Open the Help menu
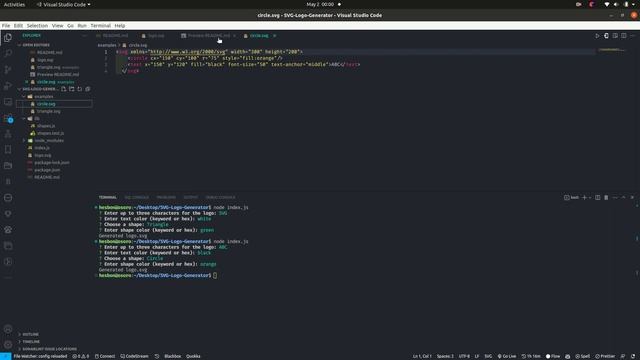640x360 pixels. tap(120, 25)
